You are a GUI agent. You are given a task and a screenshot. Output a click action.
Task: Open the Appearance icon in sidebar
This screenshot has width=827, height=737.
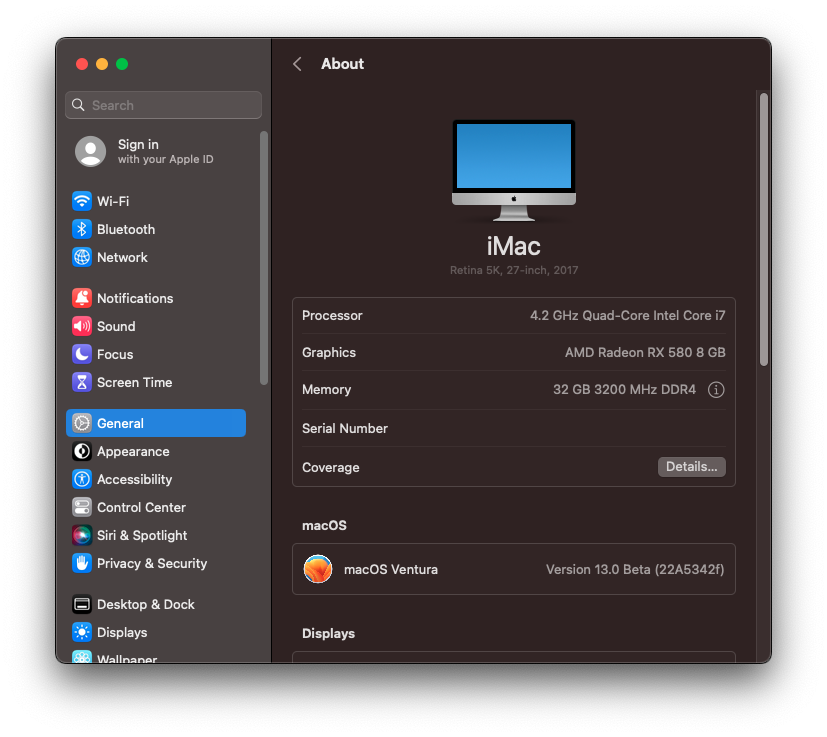82,451
